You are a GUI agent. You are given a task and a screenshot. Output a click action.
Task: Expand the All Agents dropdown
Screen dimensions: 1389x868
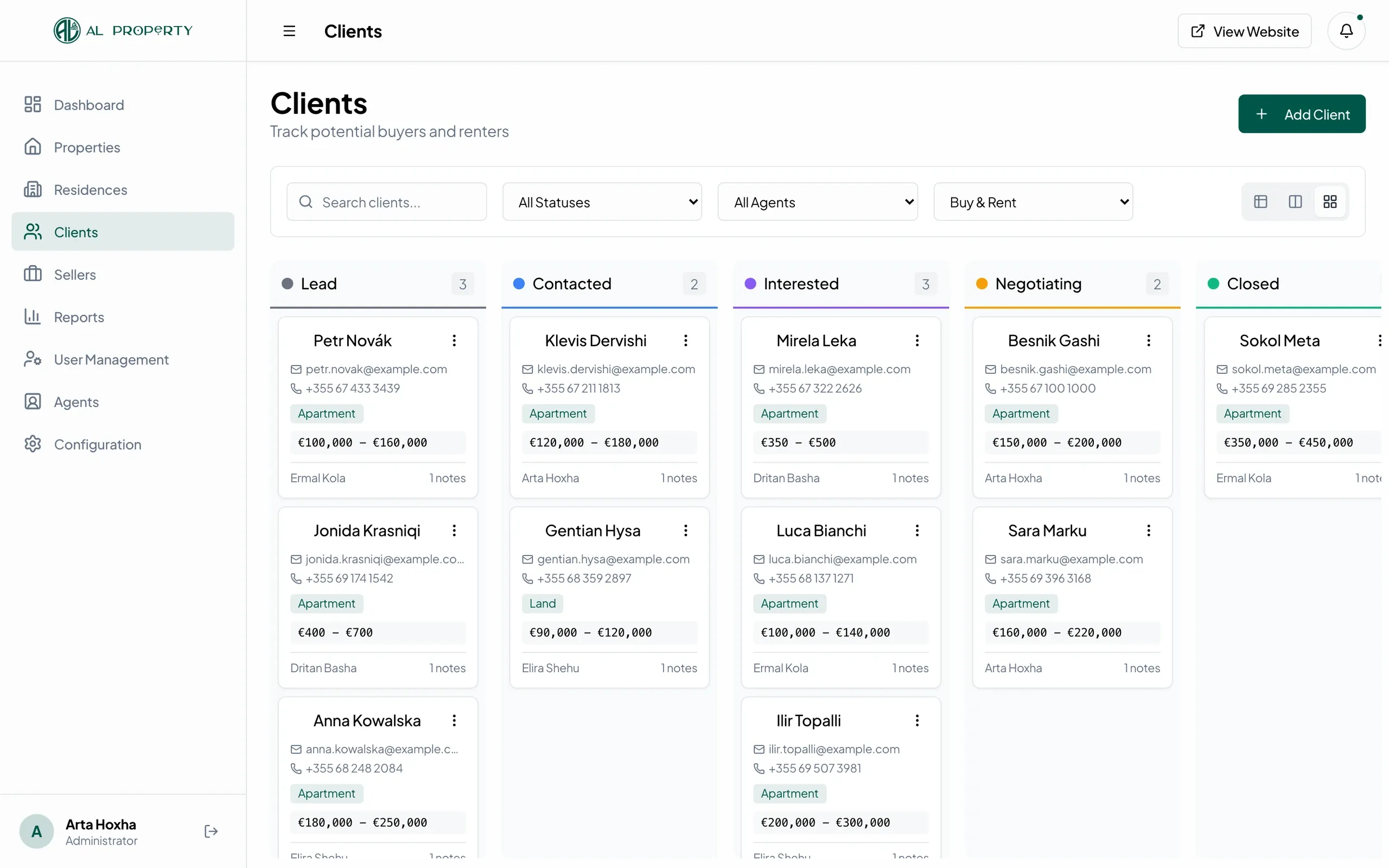pos(817,202)
